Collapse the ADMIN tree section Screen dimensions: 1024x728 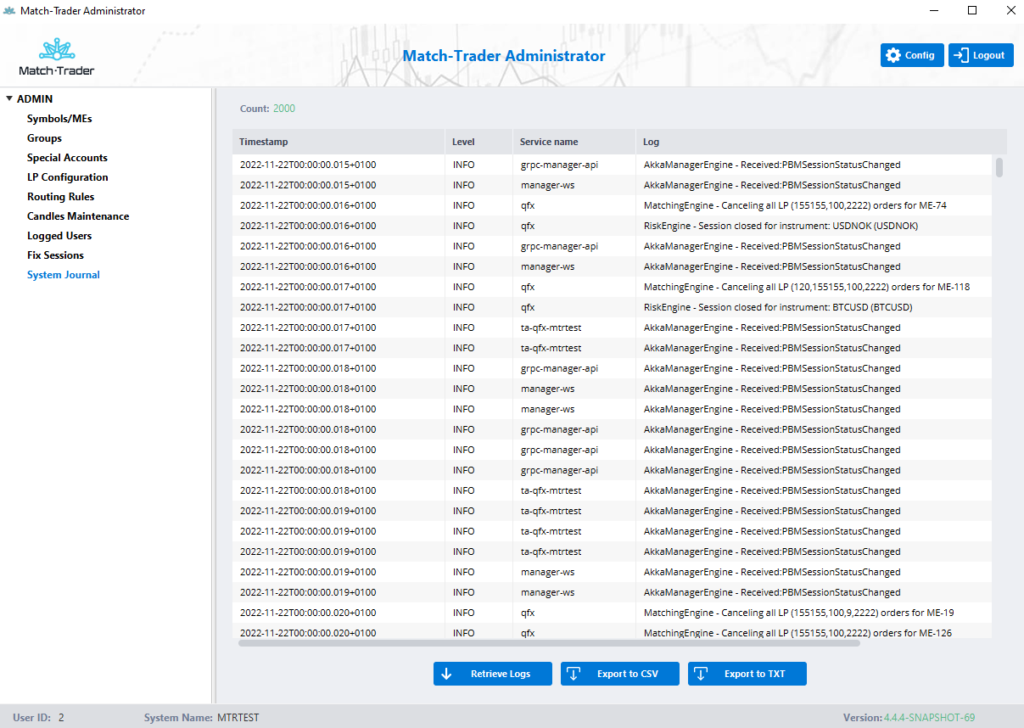point(9,99)
